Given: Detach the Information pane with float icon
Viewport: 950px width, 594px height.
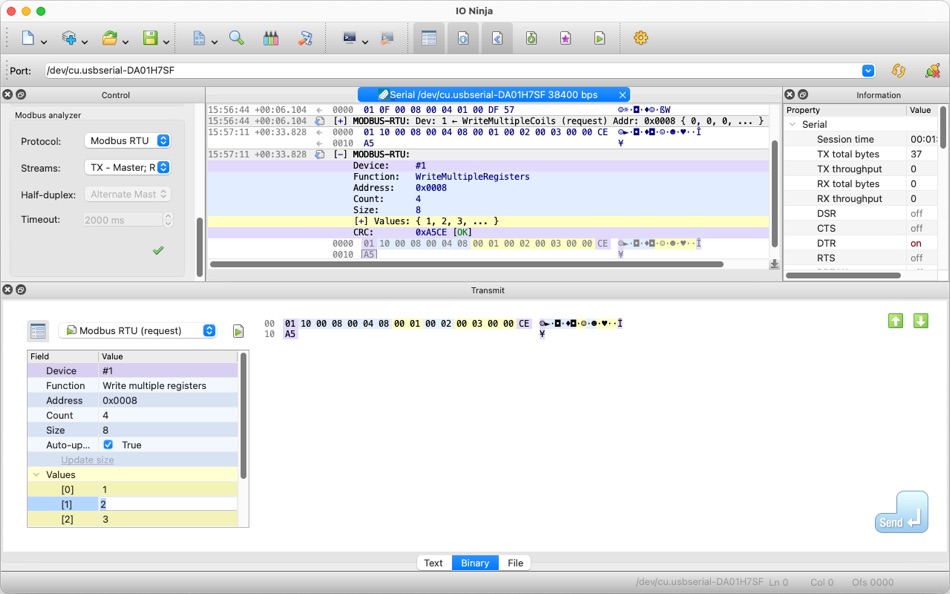Looking at the screenshot, I should [x=803, y=95].
